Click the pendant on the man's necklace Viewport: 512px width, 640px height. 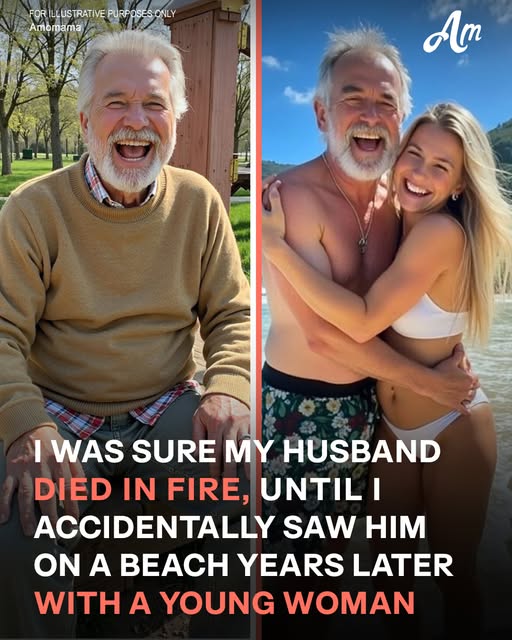pyautogui.click(x=362, y=245)
